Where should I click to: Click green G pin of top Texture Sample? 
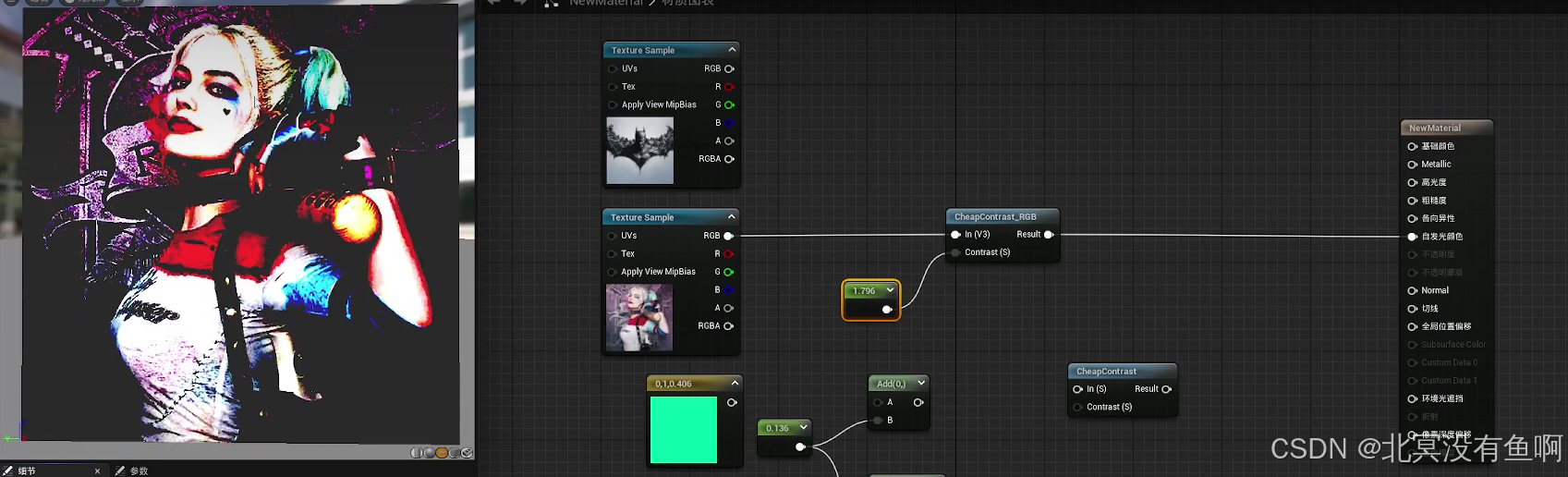[x=729, y=104]
